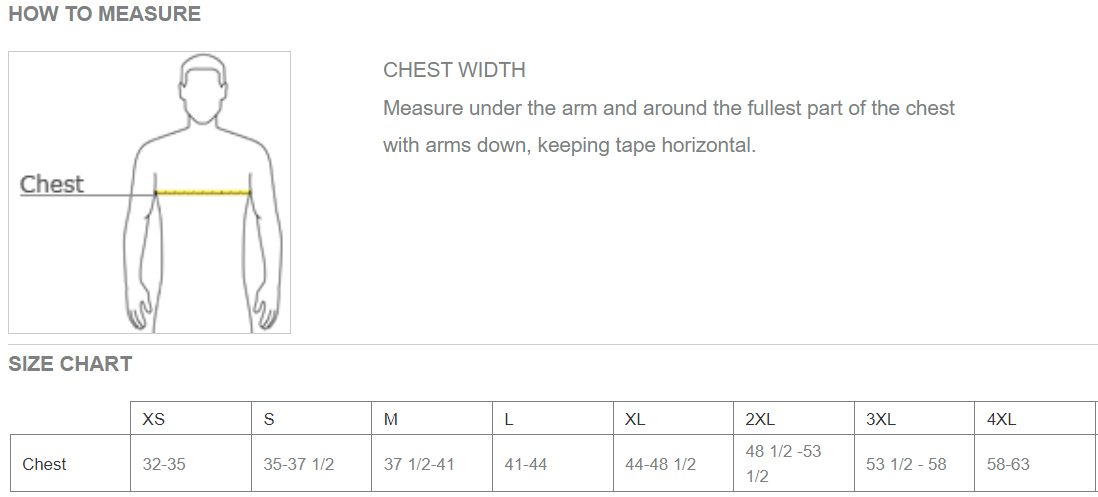The height and width of the screenshot is (497, 1098).
Task: Click the yellow measuring tape on the diagram
Action: 203,192
